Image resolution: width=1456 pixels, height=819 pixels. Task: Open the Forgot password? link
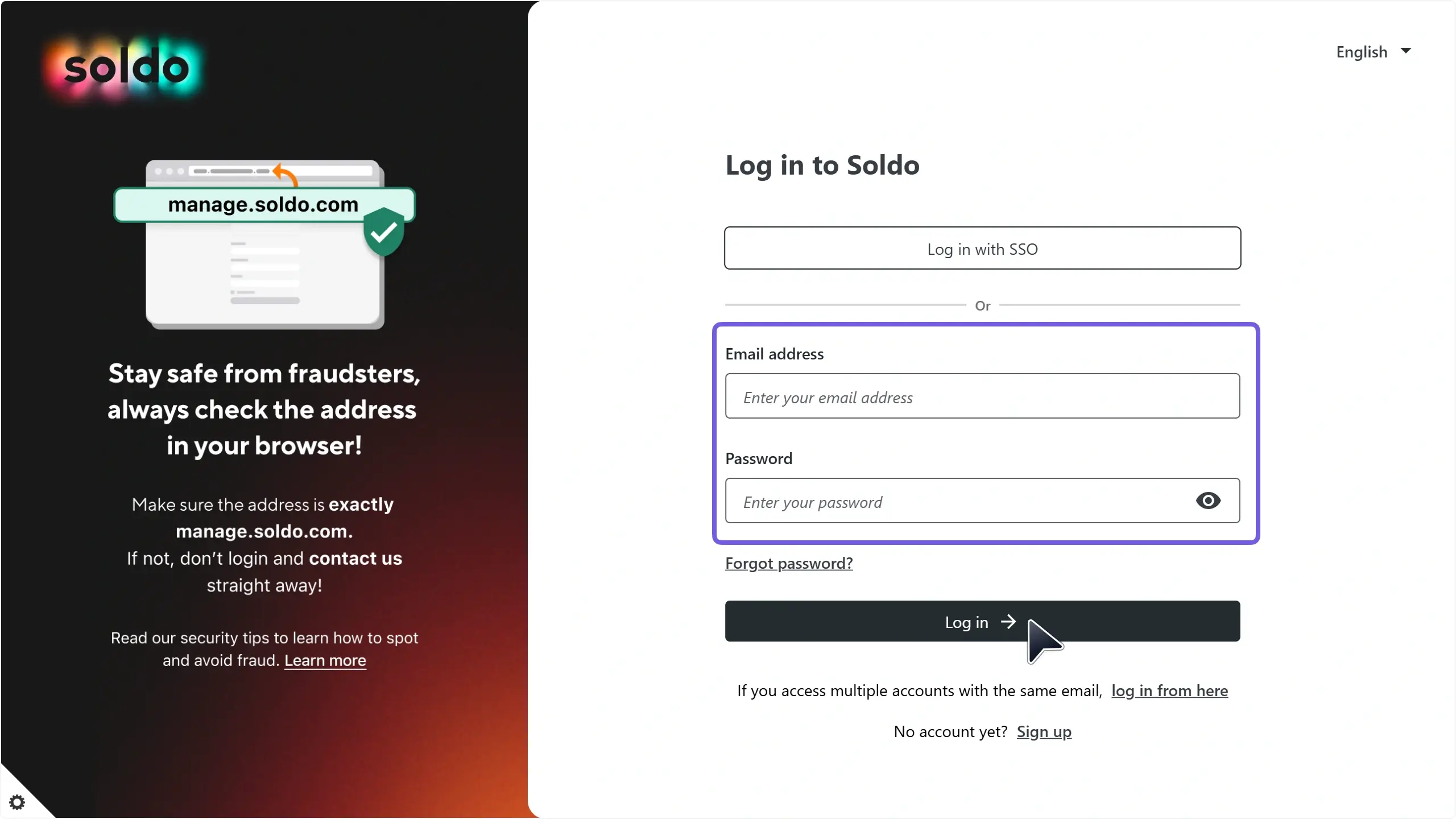(x=789, y=563)
